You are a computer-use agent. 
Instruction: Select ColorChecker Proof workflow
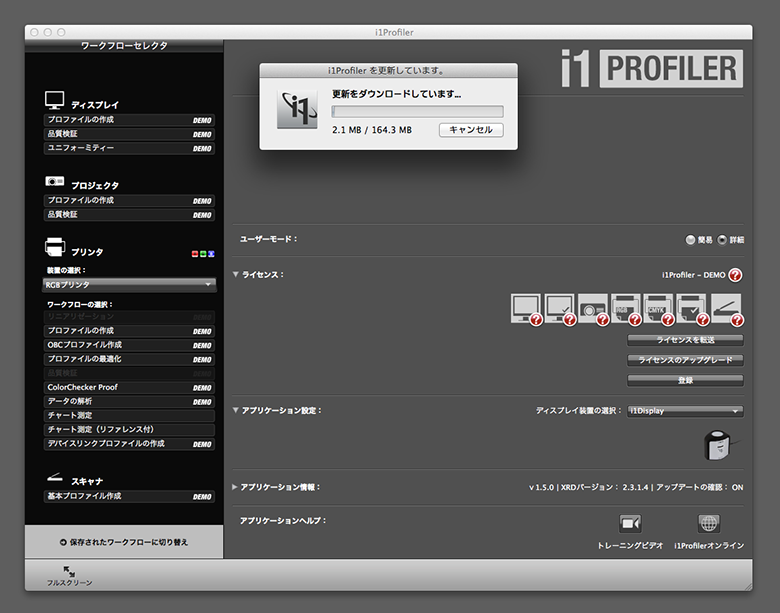click(x=129, y=387)
